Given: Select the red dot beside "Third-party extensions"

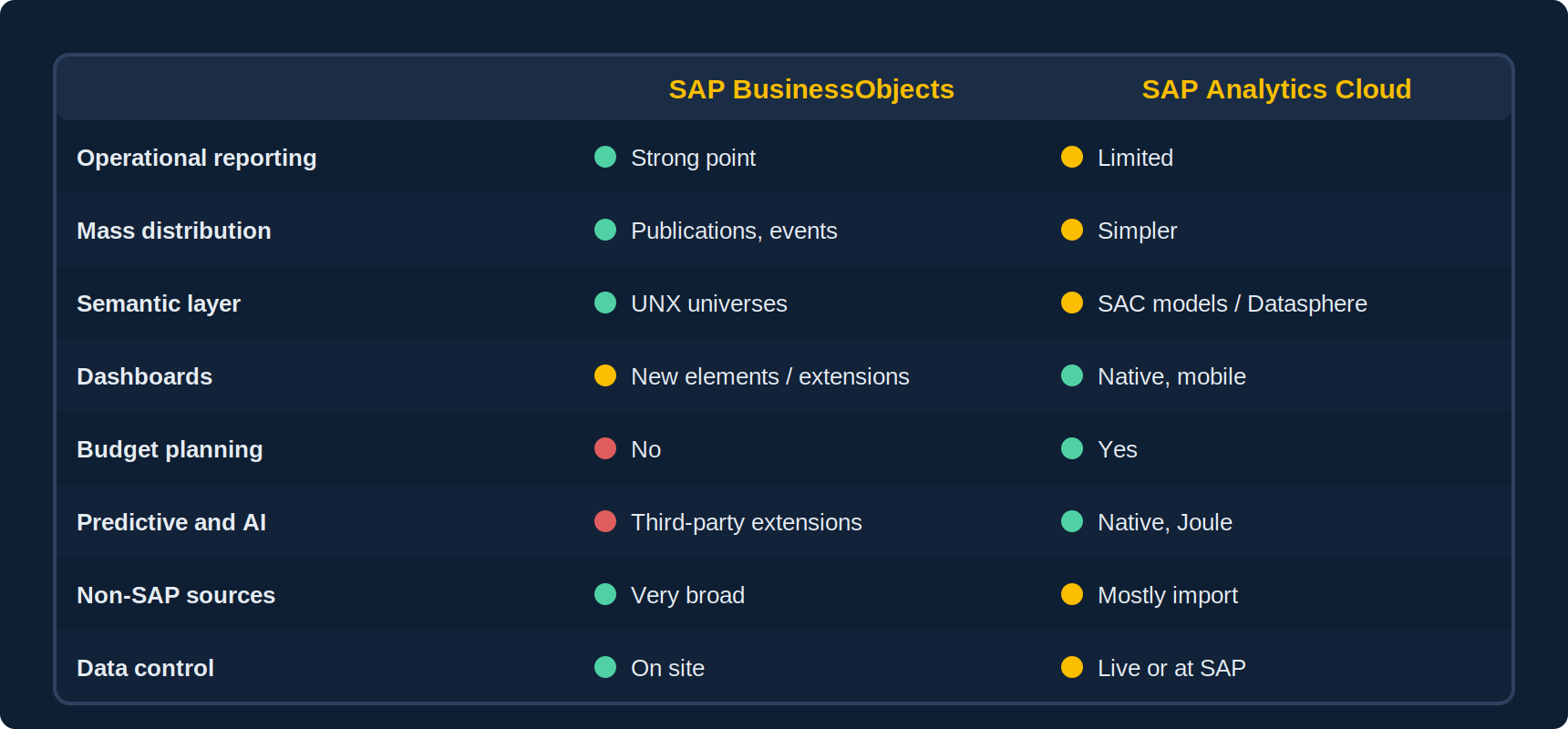Looking at the screenshot, I should click(x=605, y=521).
